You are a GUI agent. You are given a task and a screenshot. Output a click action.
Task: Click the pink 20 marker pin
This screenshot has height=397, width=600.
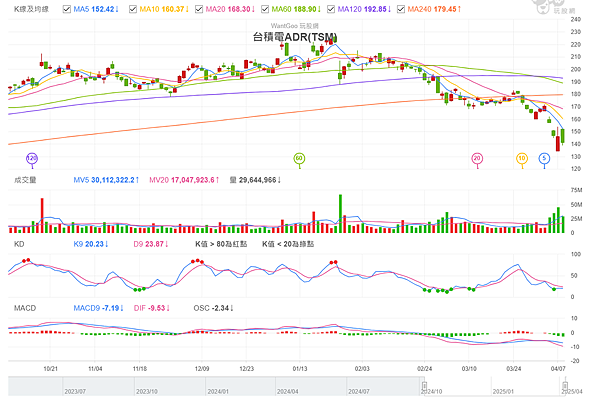pos(477,158)
